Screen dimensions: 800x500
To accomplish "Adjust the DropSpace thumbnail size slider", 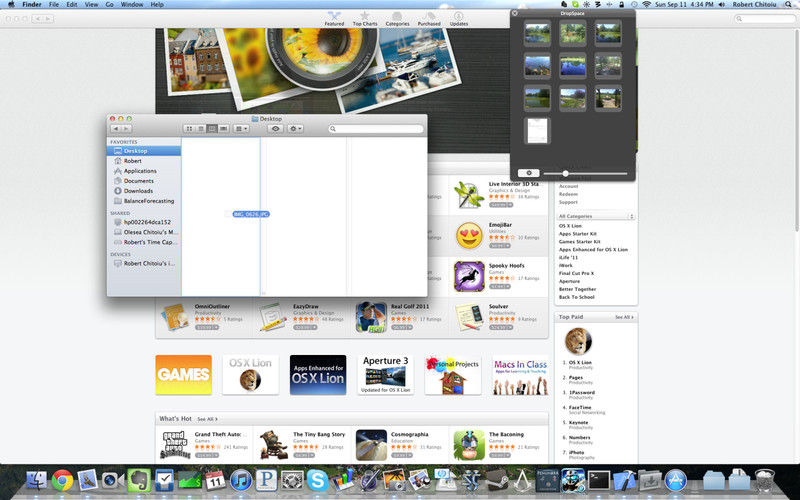I will [565, 173].
